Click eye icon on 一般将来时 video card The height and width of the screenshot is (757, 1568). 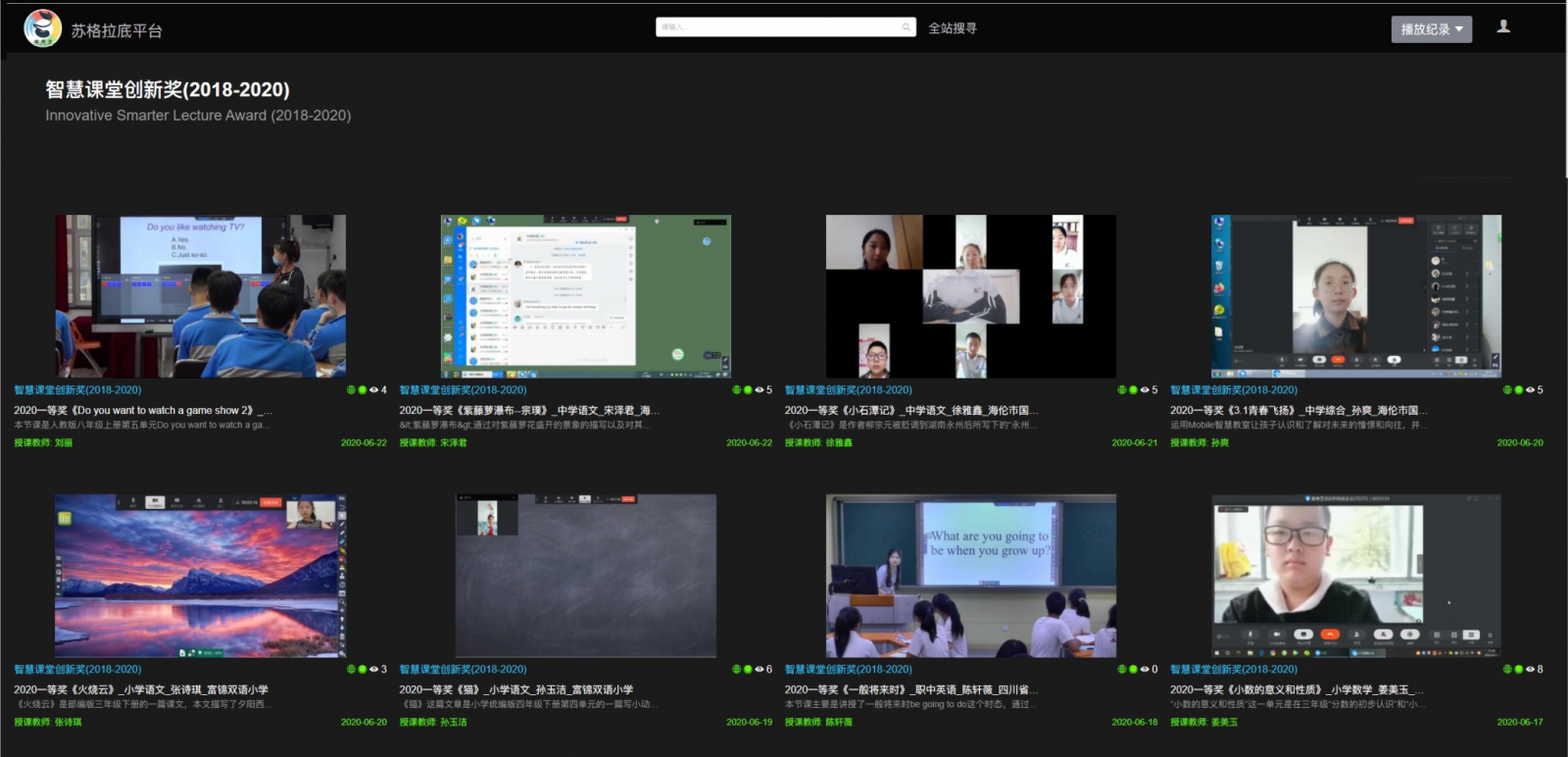pyautogui.click(x=1144, y=670)
